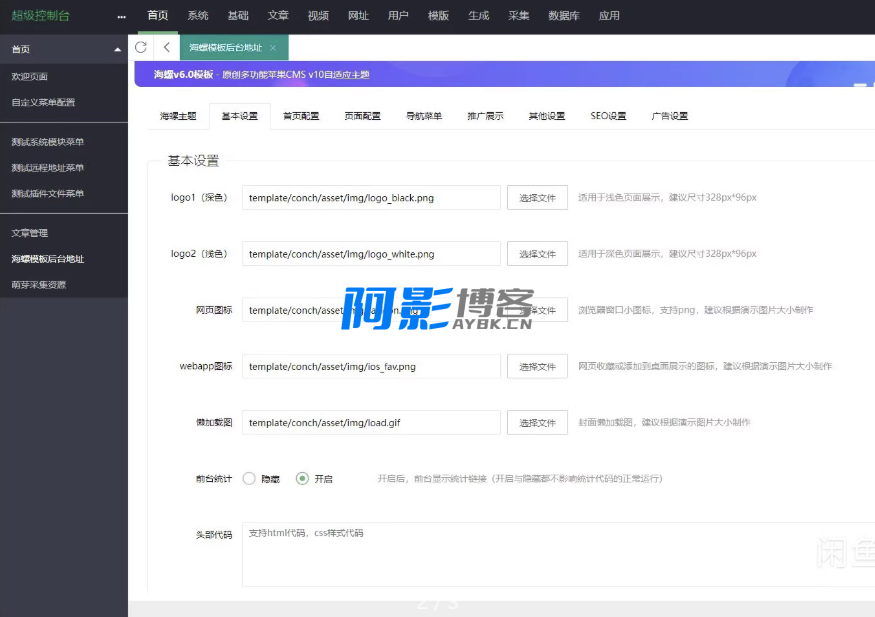The image size is (875, 617).
Task: Open 自定义菜单配置 in the sidebar
Action: [43, 102]
